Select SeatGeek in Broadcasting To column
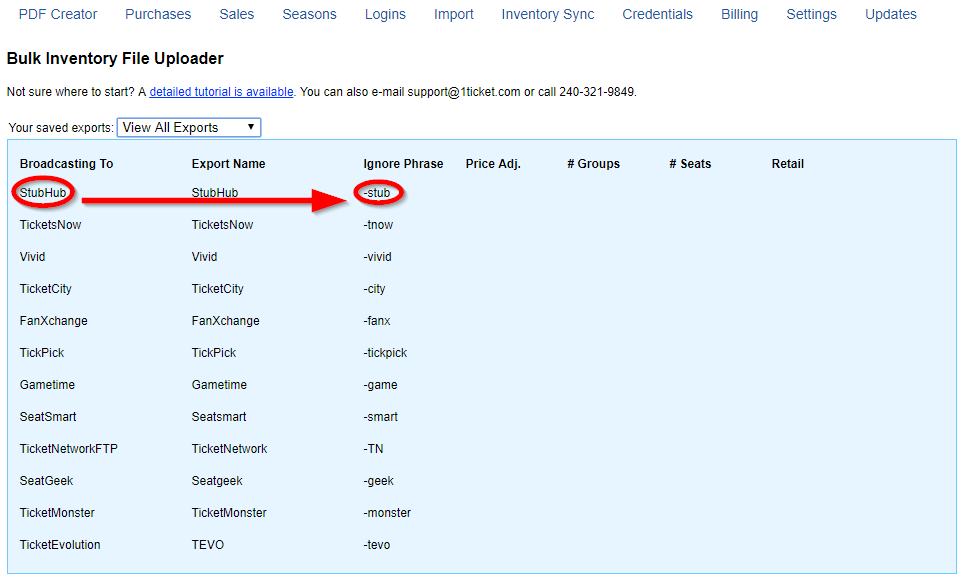This screenshot has height=582, width=966. coord(47,481)
